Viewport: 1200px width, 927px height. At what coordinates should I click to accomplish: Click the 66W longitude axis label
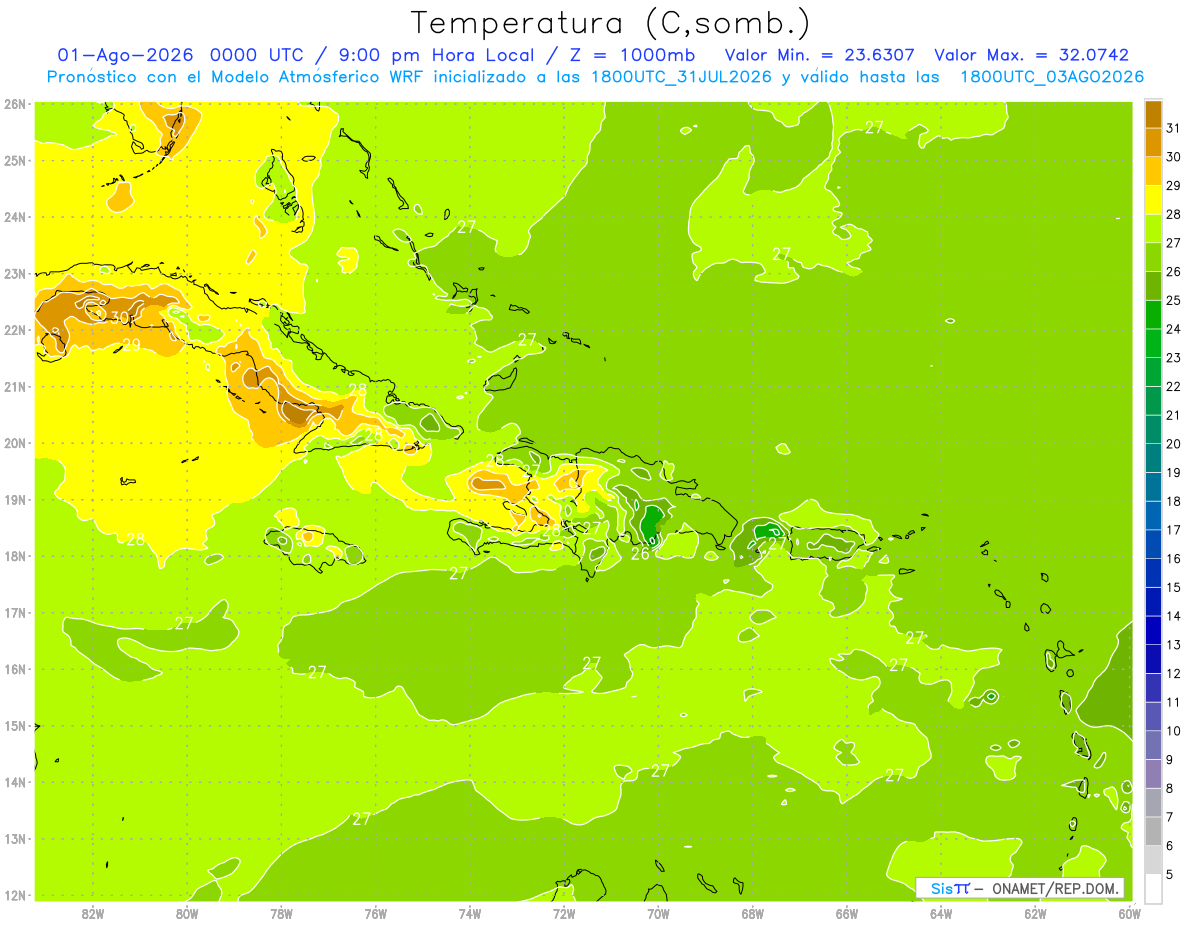847,913
